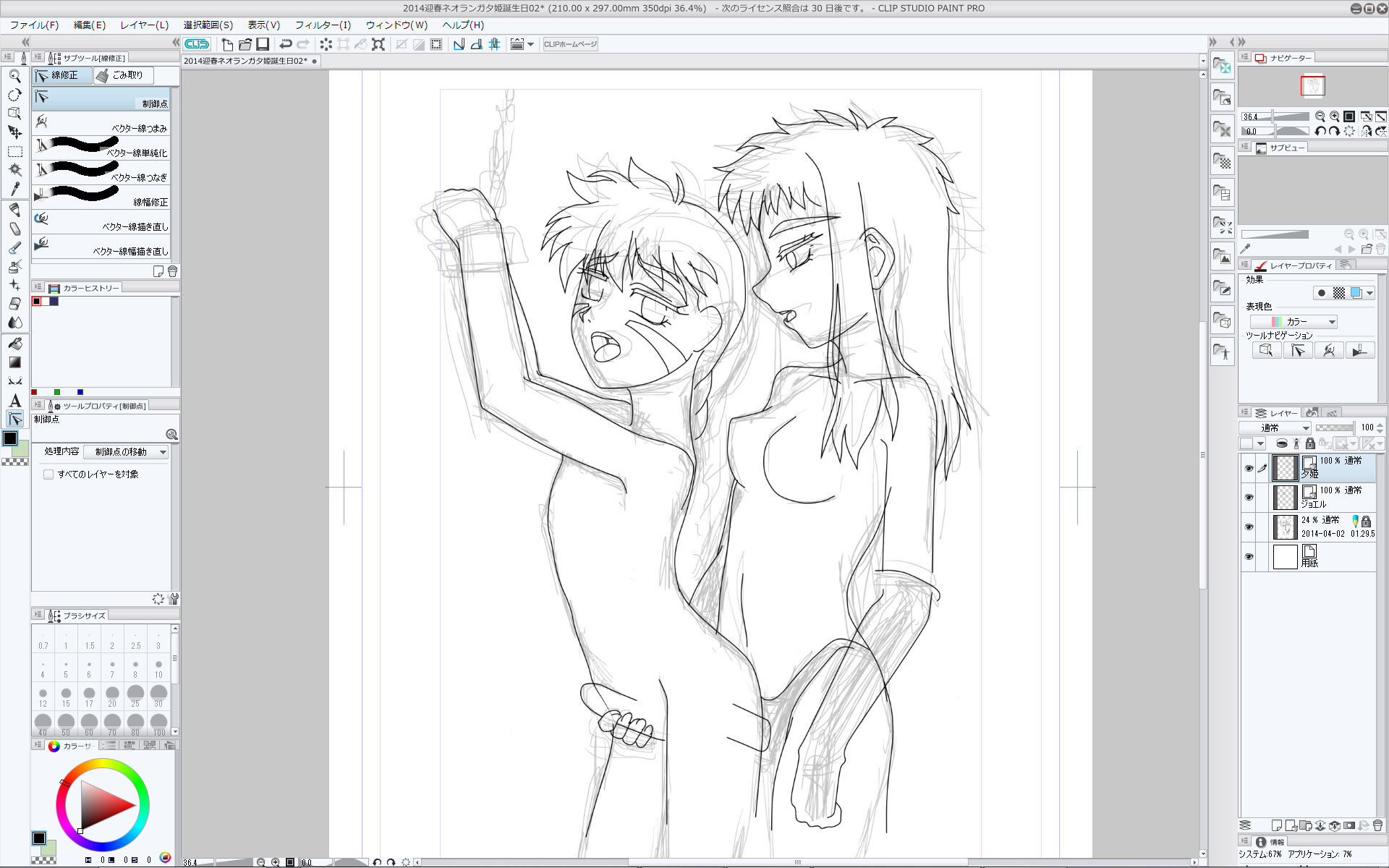The width and height of the screenshot is (1389, 868).
Task: Select the ベクター線幅描き直し subtool
Action: pyautogui.click(x=101, y=246)
